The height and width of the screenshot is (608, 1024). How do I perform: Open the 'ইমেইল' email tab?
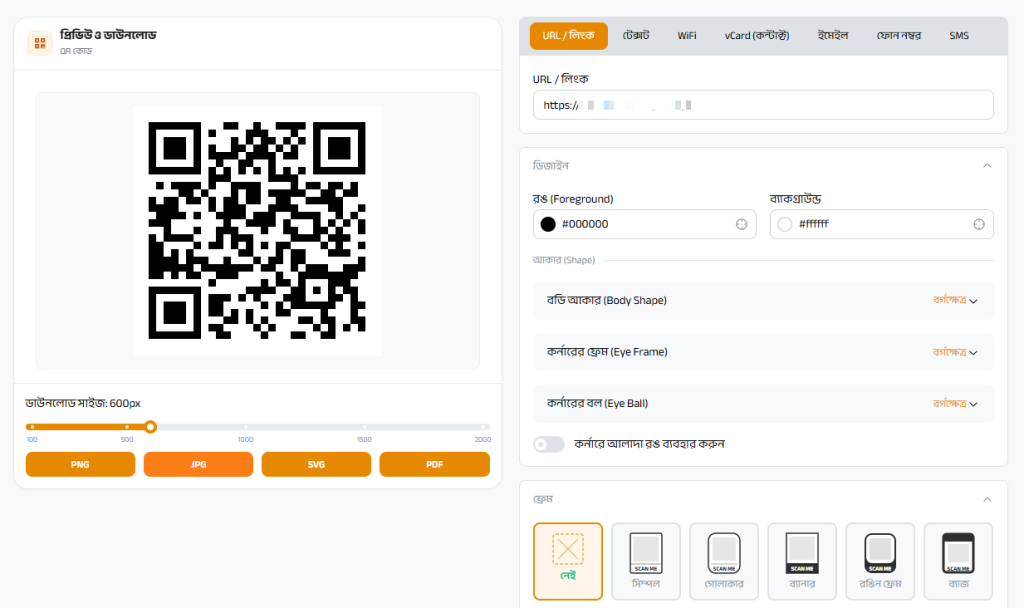click(833, 36)
